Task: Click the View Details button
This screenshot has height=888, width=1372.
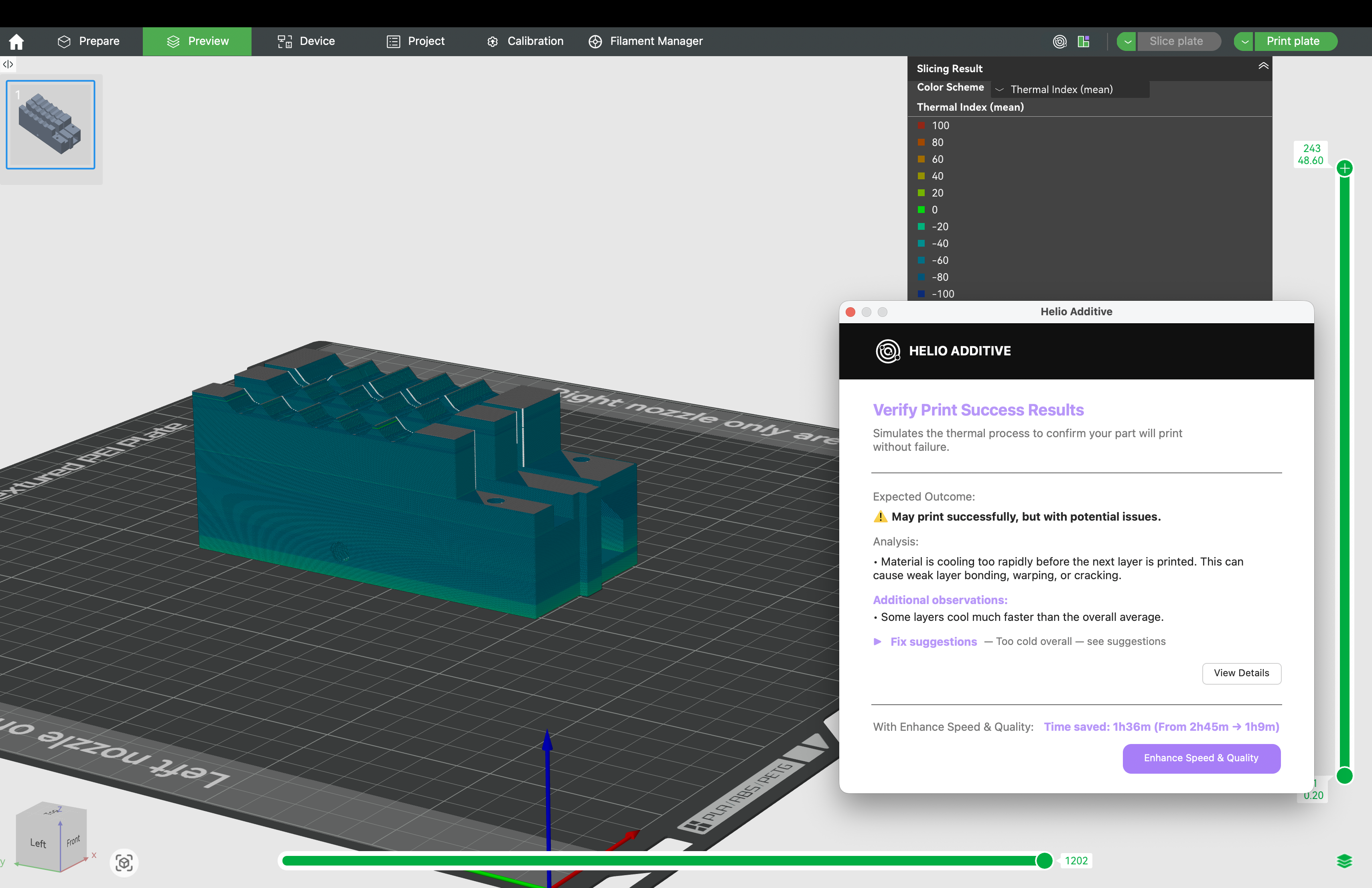Action: [x=1242, y=673]
